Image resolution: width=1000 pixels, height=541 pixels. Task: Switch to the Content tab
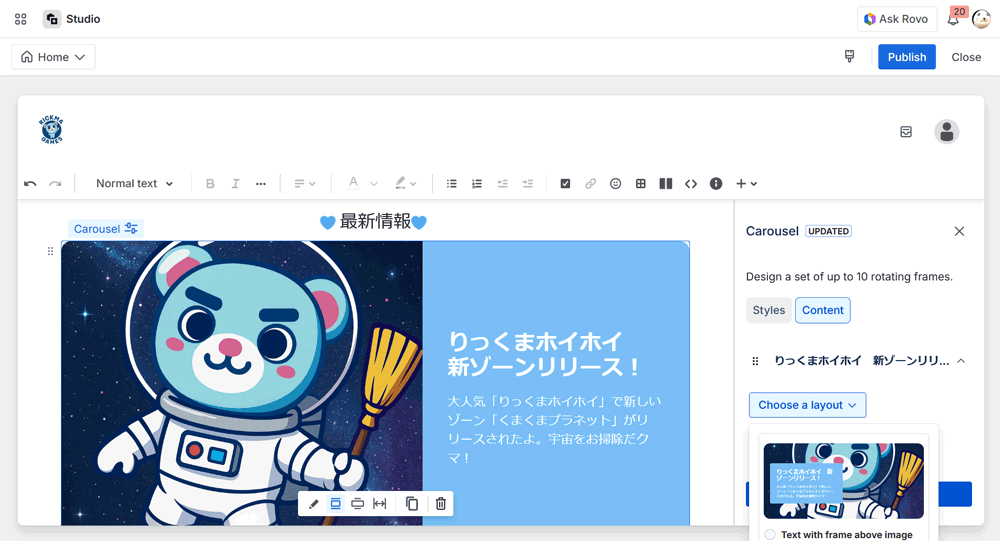[822, 310]
